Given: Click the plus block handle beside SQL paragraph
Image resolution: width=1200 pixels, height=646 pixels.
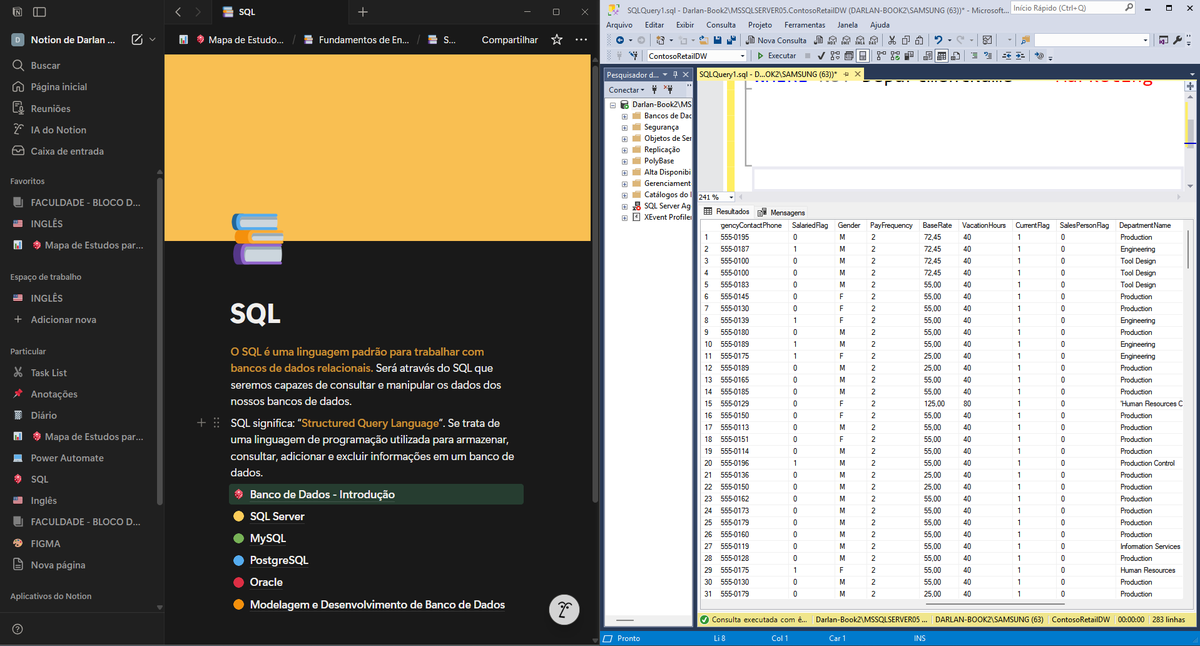Looking at the screenshot, I should tap(201, 423).
